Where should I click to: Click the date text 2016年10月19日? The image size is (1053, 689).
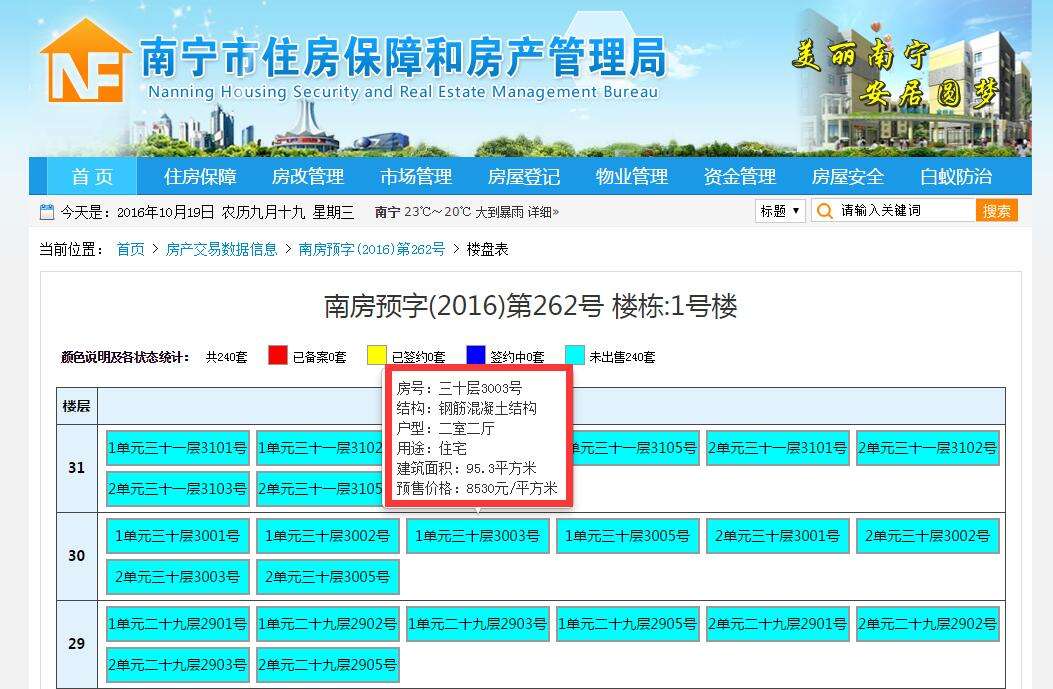click(x=166, y=212)
